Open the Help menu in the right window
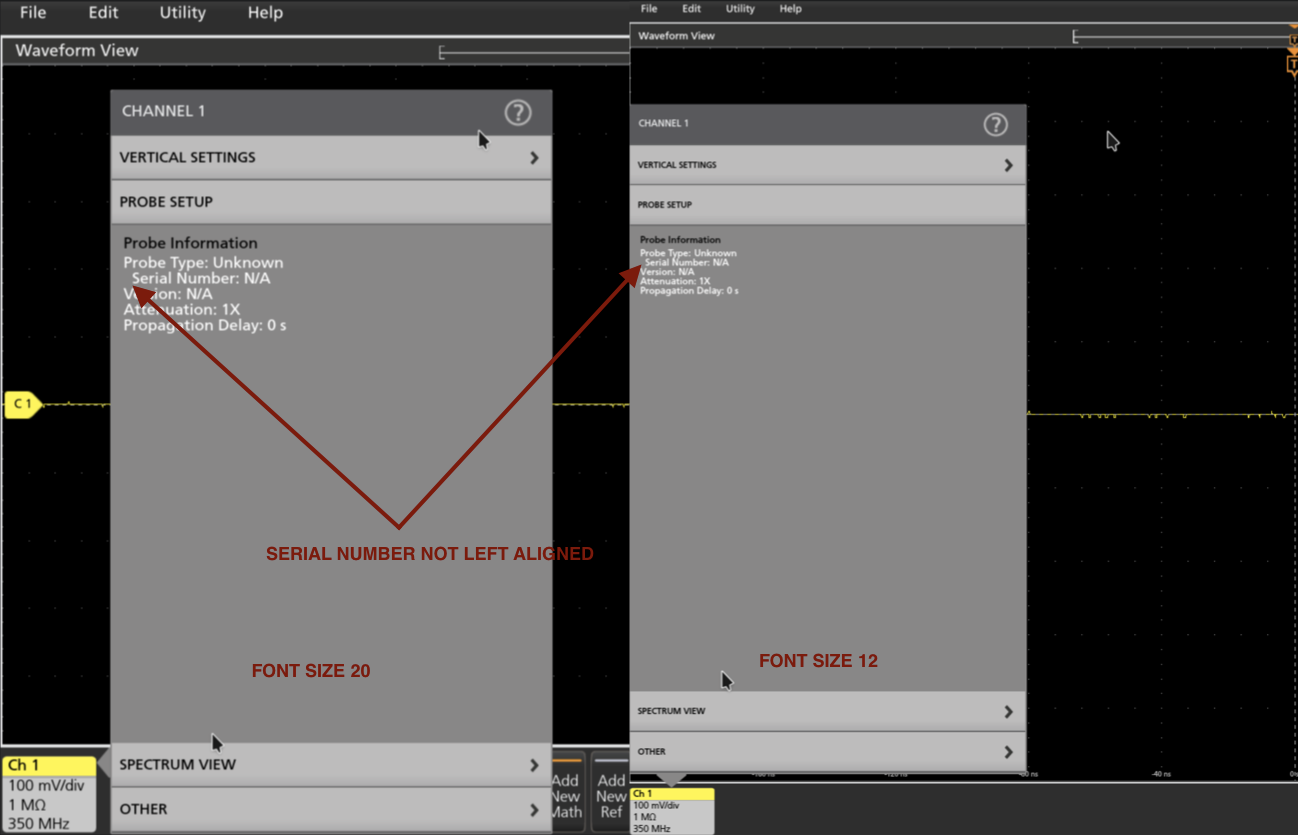1298x835 pixels. 790,9
